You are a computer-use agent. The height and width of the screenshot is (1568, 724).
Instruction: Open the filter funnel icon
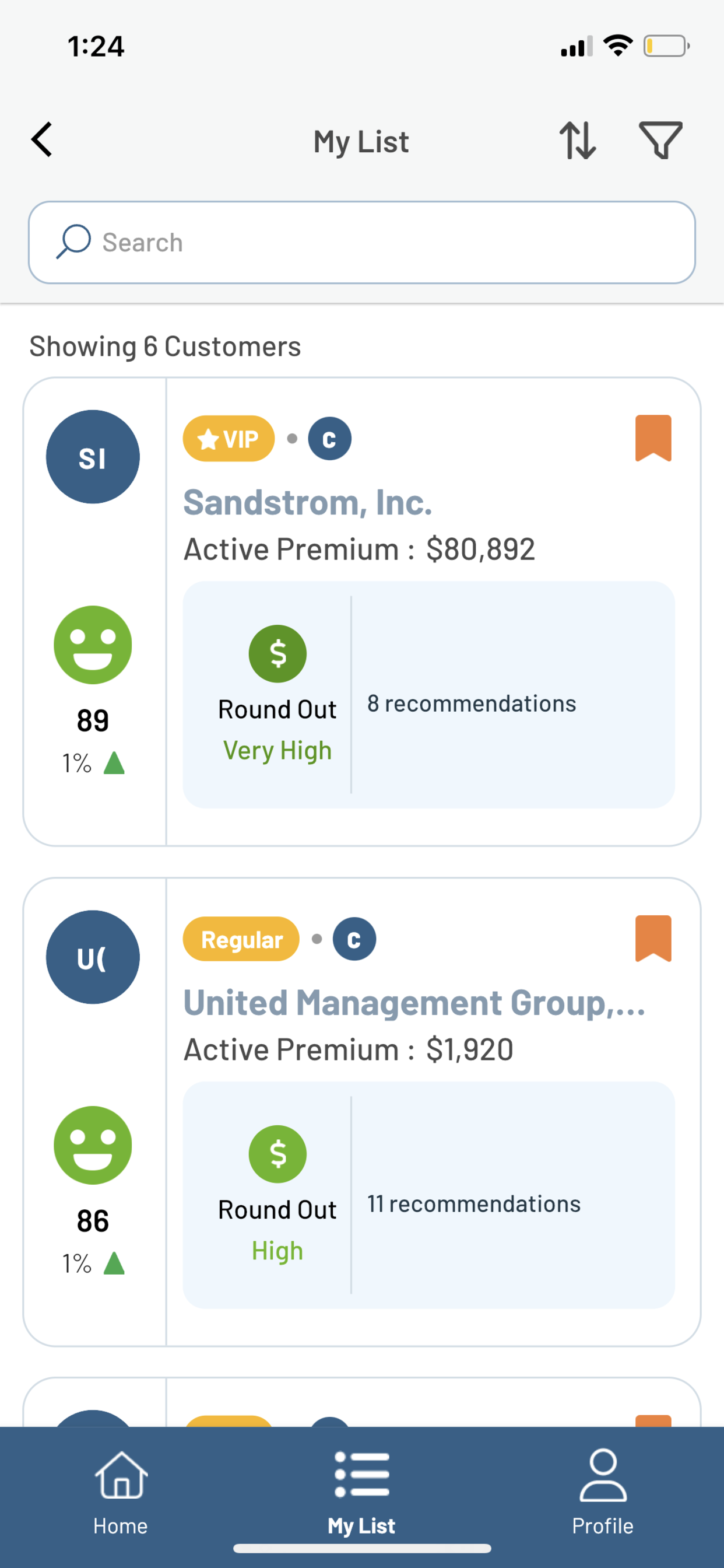660,141
